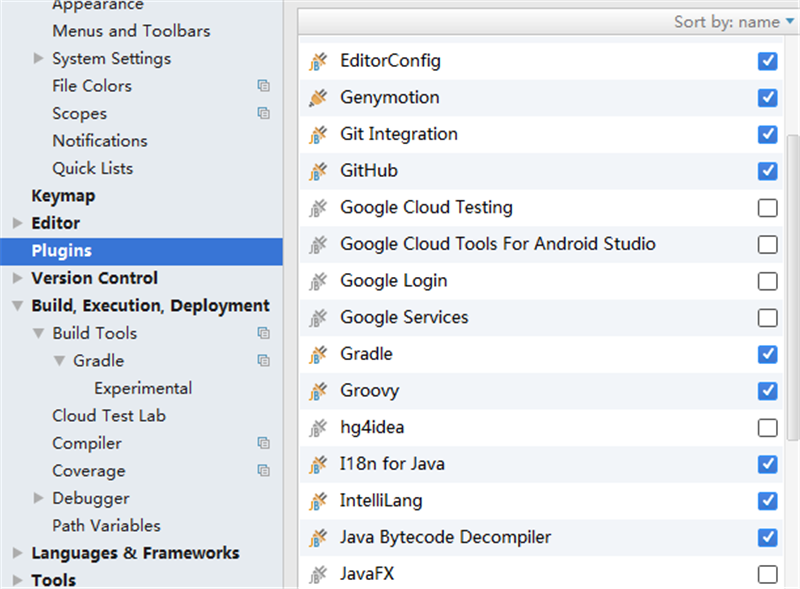Click the project-level icon beside Gradle setting
The height and width of the screenshot is (589, 800).
pos(263,361)
